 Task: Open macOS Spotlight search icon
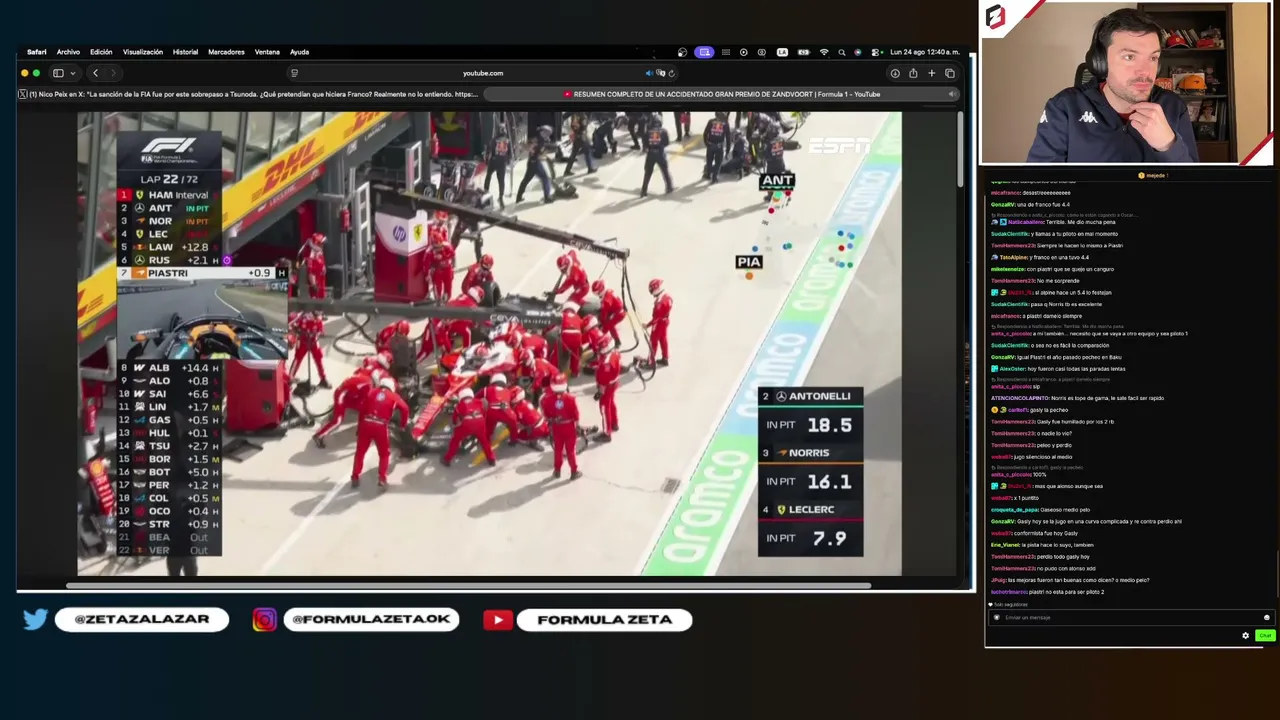click(842, 52)
